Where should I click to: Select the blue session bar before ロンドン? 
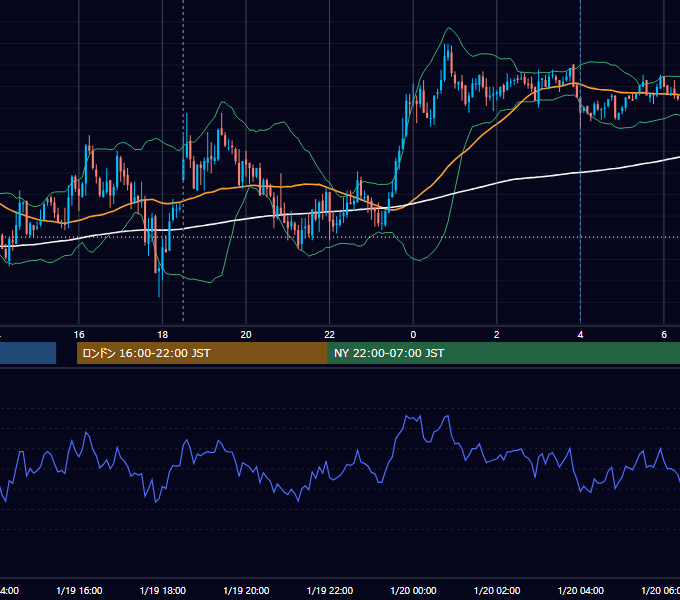[28, 353]
